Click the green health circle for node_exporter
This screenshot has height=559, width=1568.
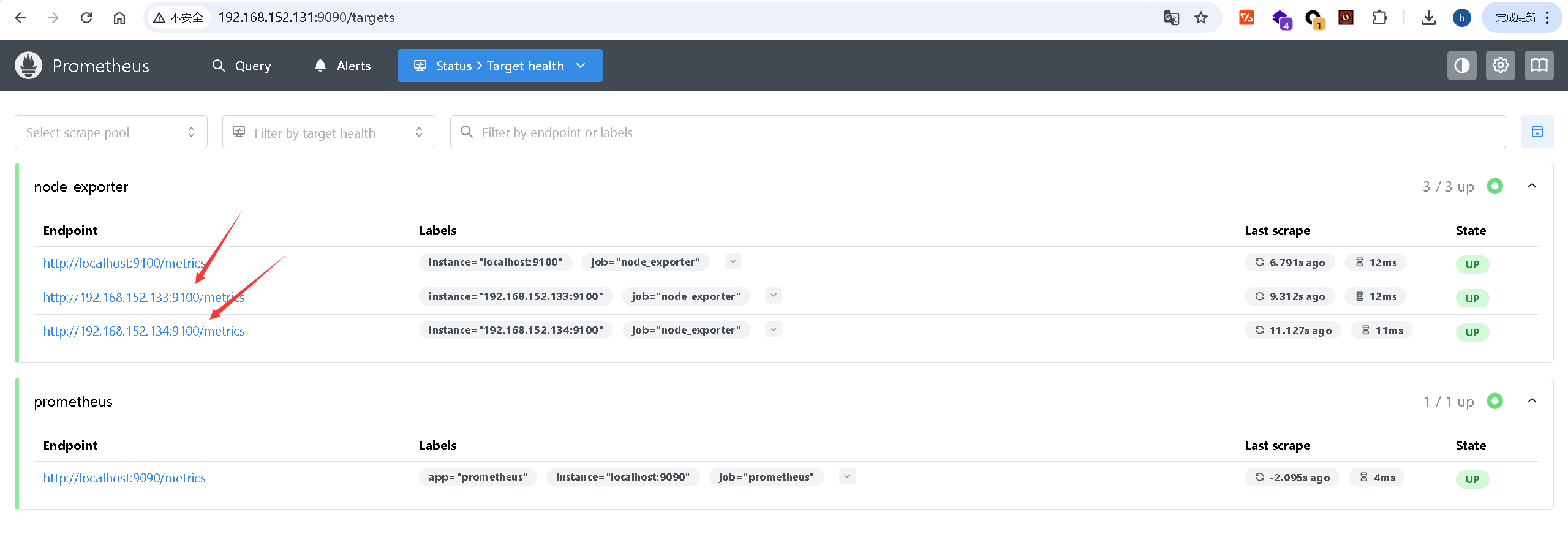pyautogui.click(x=1495, y=186)
